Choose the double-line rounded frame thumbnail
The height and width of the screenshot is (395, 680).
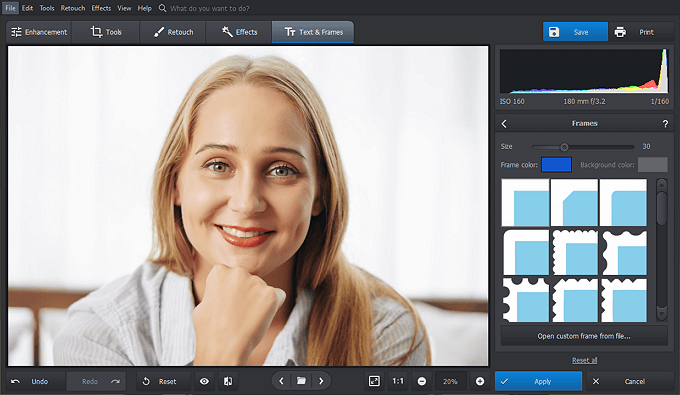525,252
